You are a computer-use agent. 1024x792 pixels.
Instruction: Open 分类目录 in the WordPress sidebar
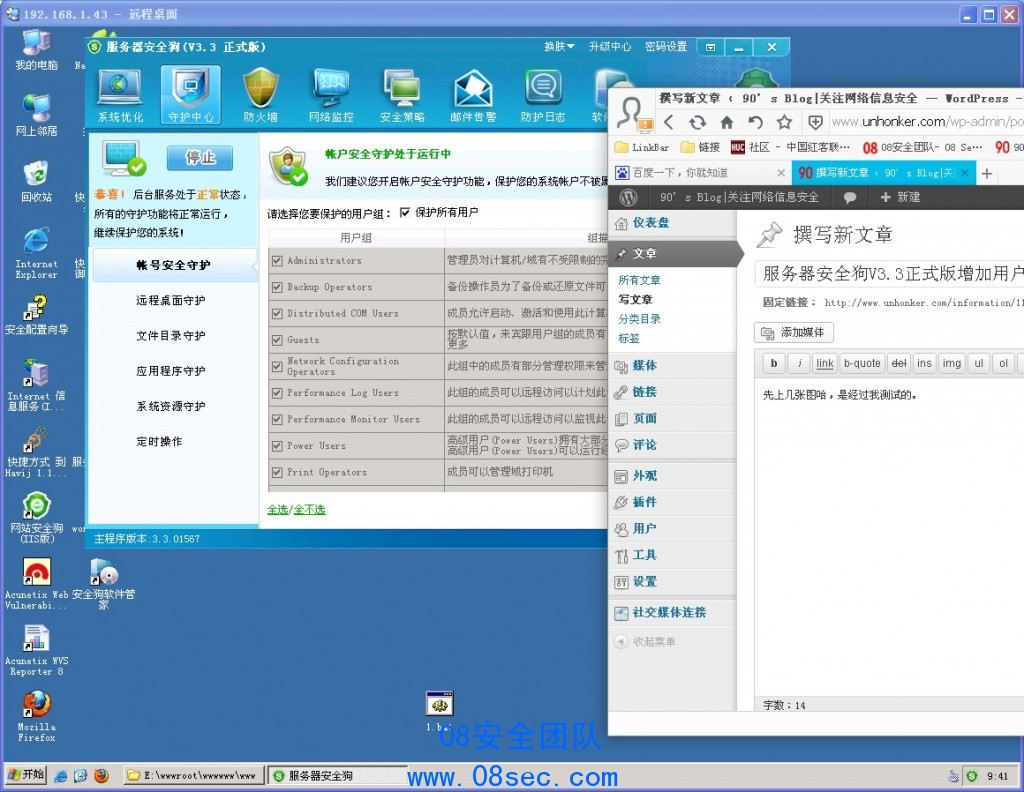coord(639,319)
